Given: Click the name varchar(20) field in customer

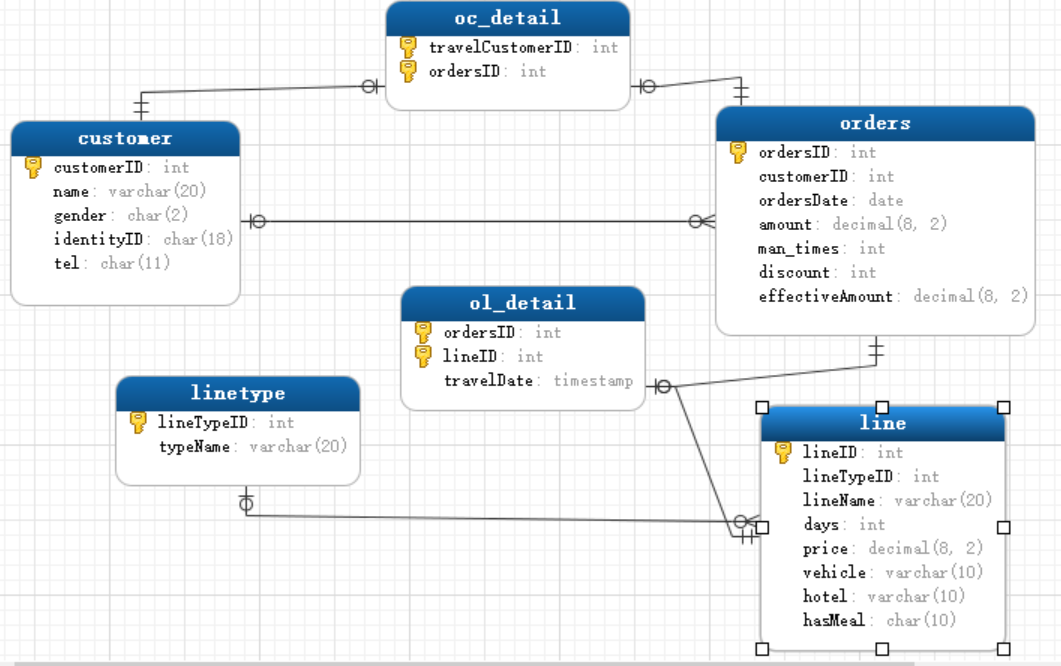Looking at the screenshot, I should (x=129, y=192).
